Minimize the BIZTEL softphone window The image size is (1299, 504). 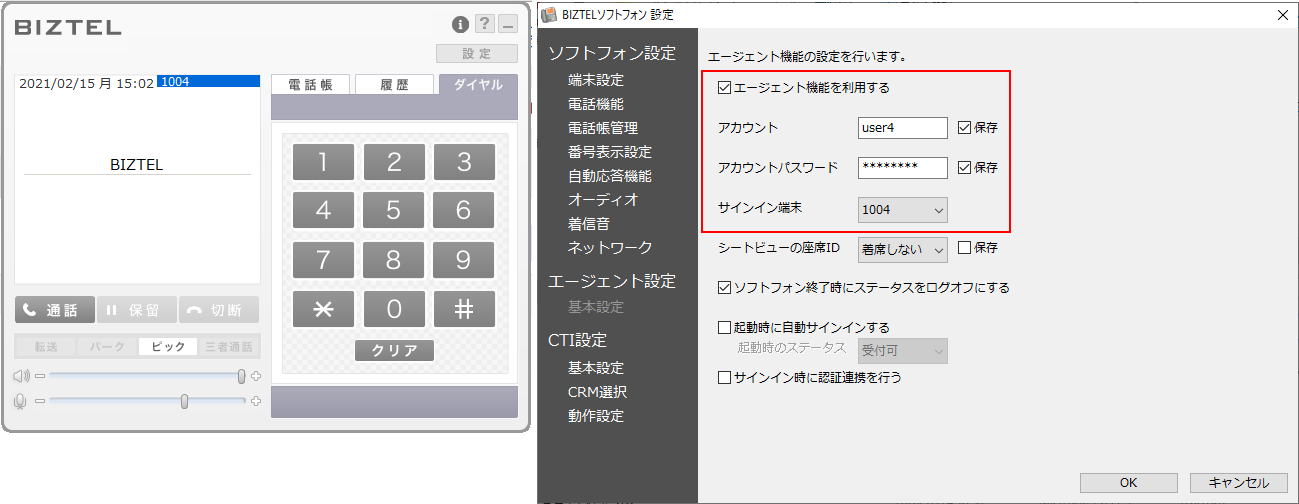[x=508, y=24]
